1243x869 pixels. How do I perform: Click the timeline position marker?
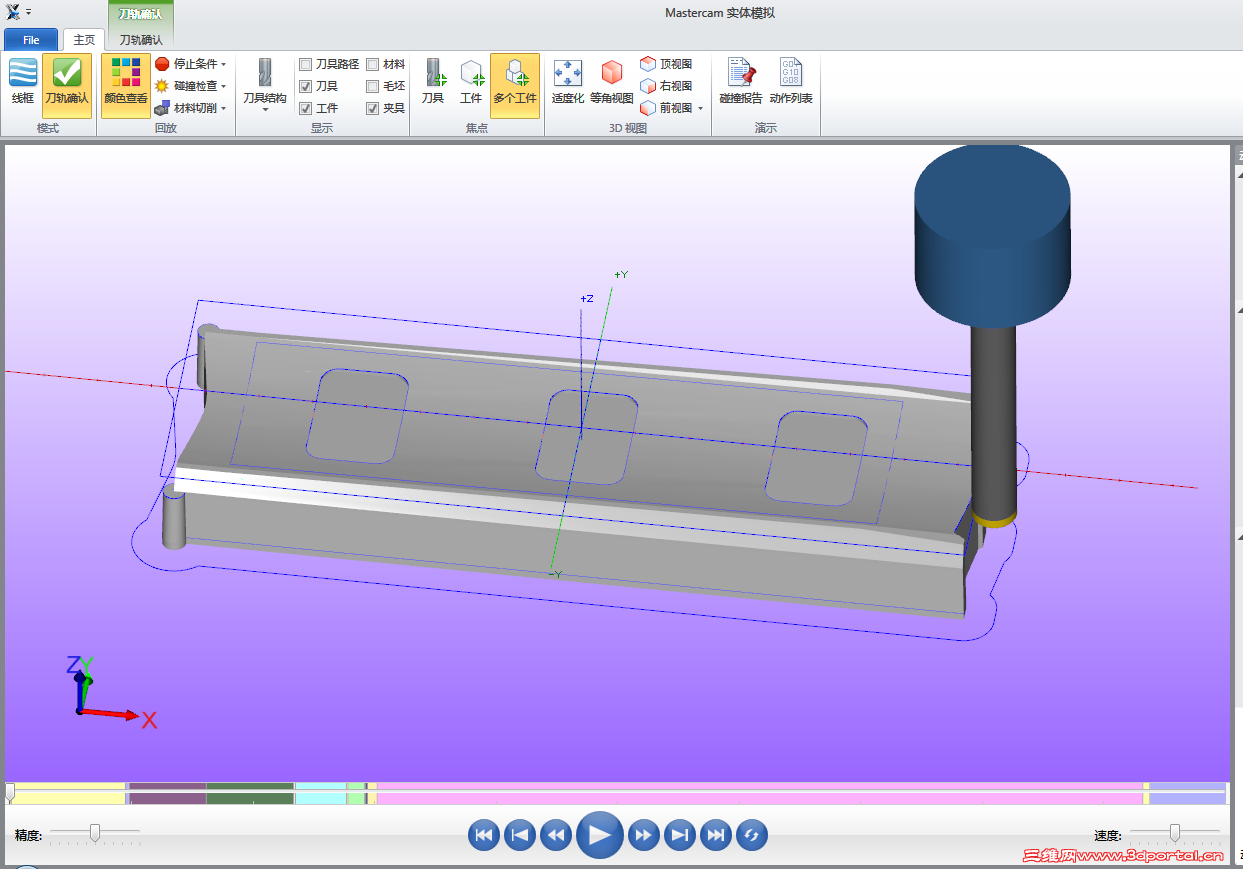coord(10,792)
